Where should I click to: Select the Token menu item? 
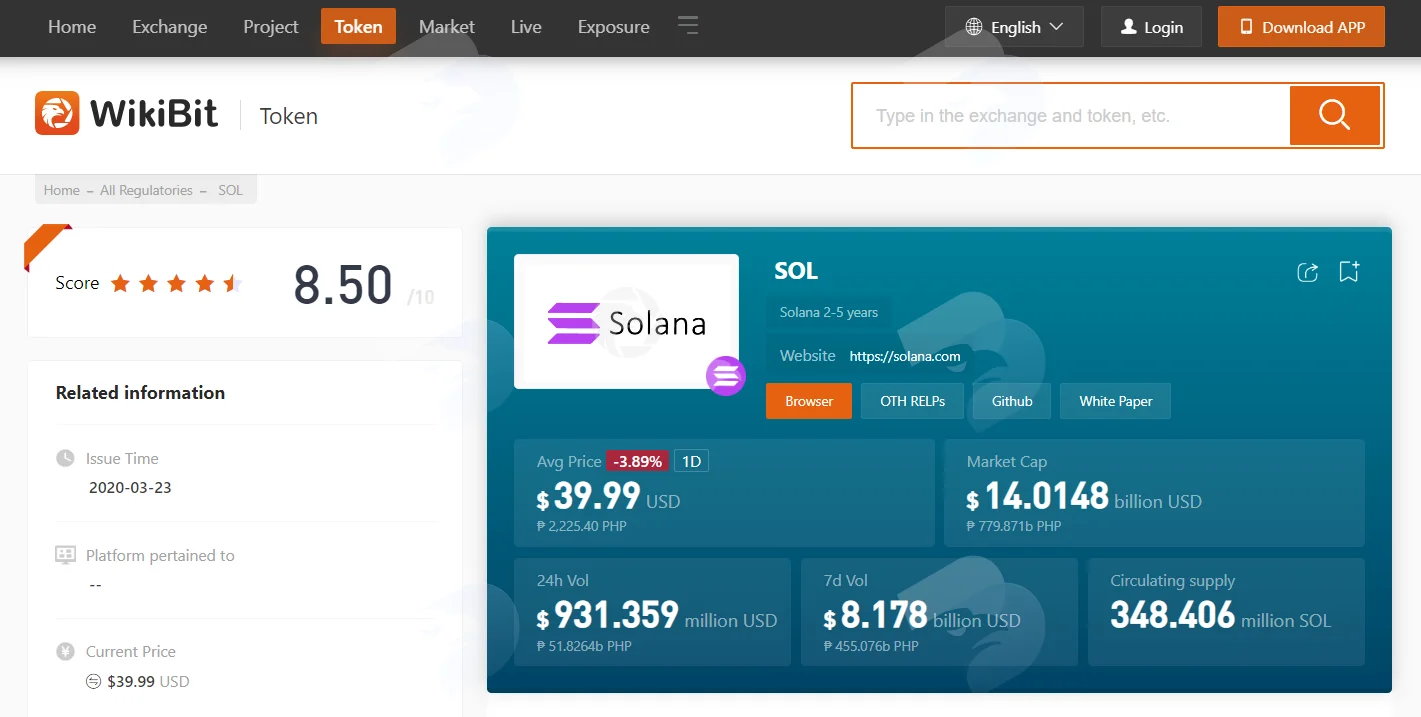tap(358, 27)
